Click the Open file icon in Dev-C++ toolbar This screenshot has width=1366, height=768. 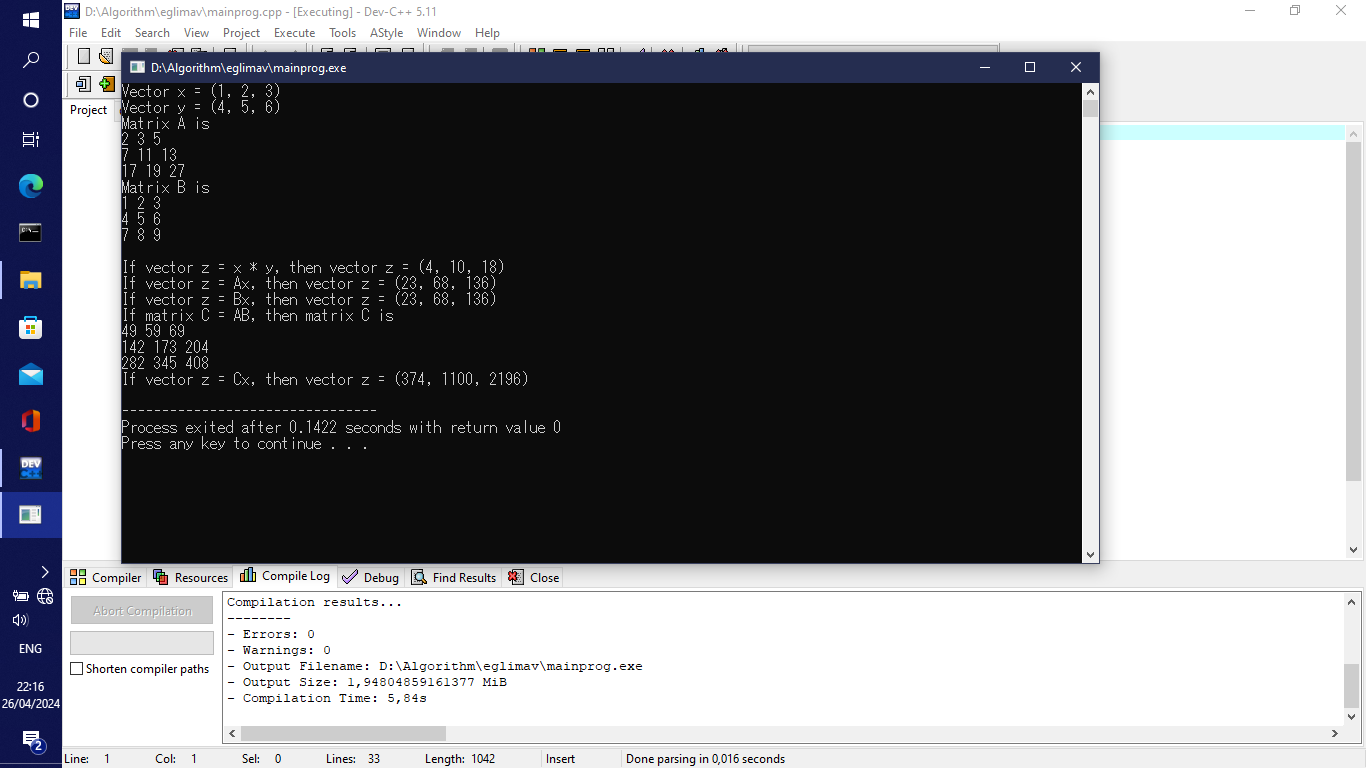tap(105, 56)
